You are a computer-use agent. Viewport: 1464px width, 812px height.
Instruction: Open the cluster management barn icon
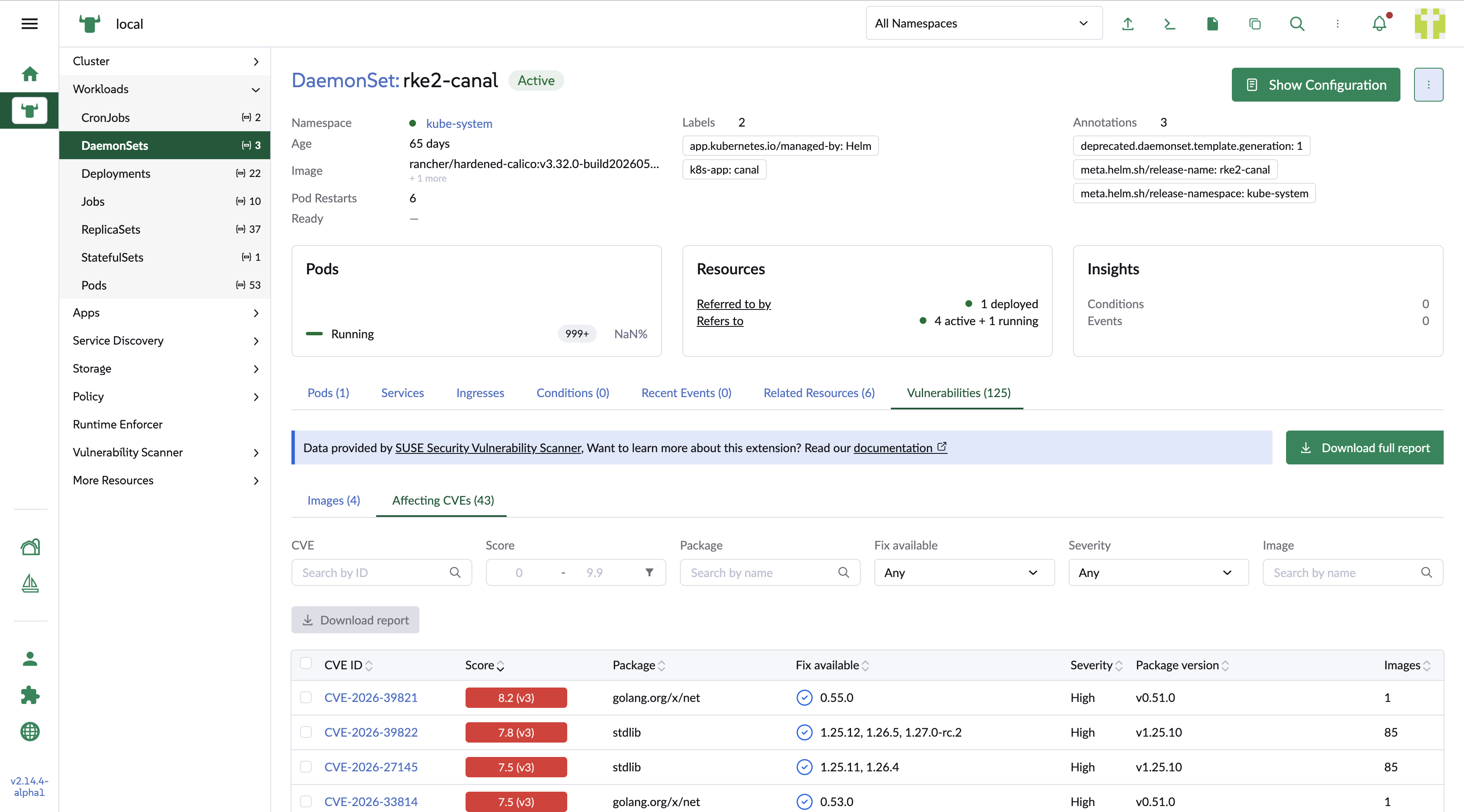tap(30, 547)
